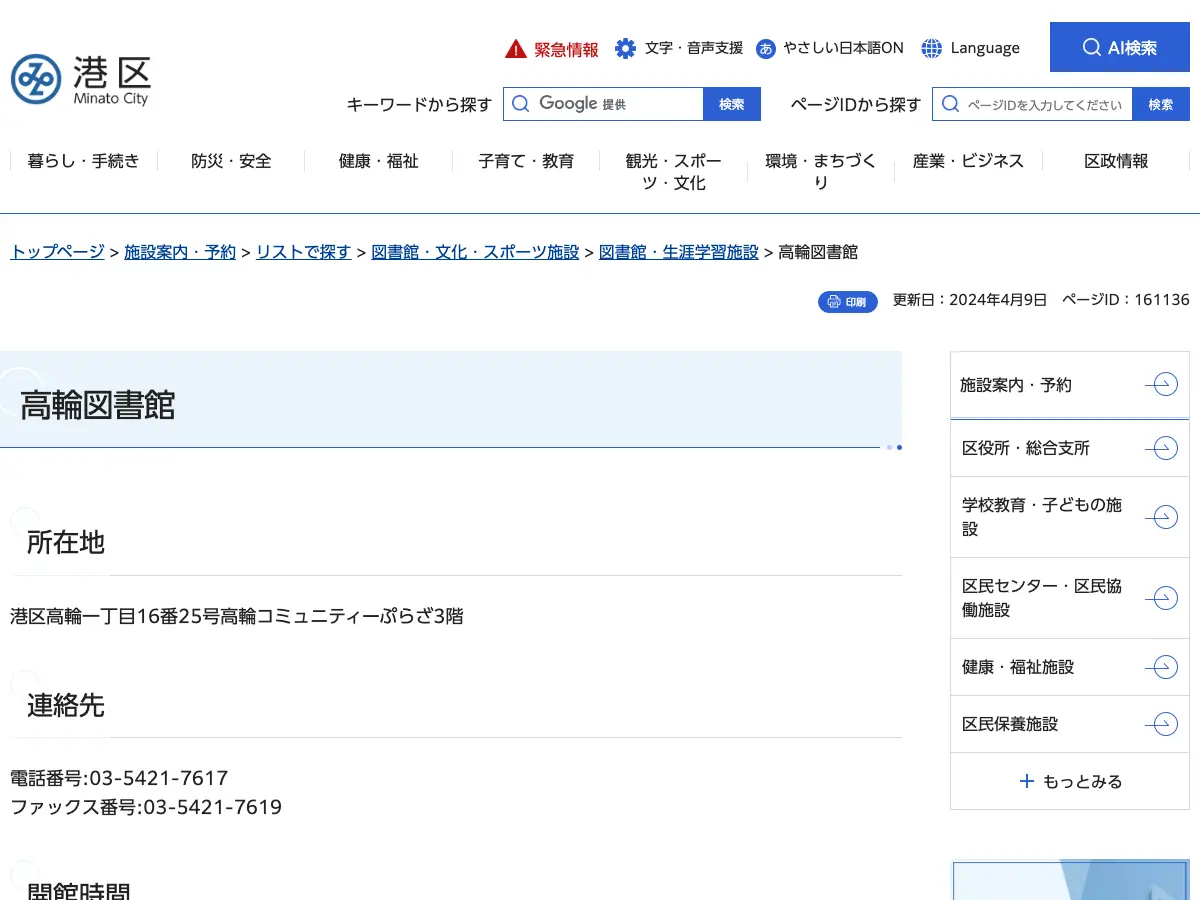Click the arrow icon beside 区役所・総合支所

click(1161, 448)
